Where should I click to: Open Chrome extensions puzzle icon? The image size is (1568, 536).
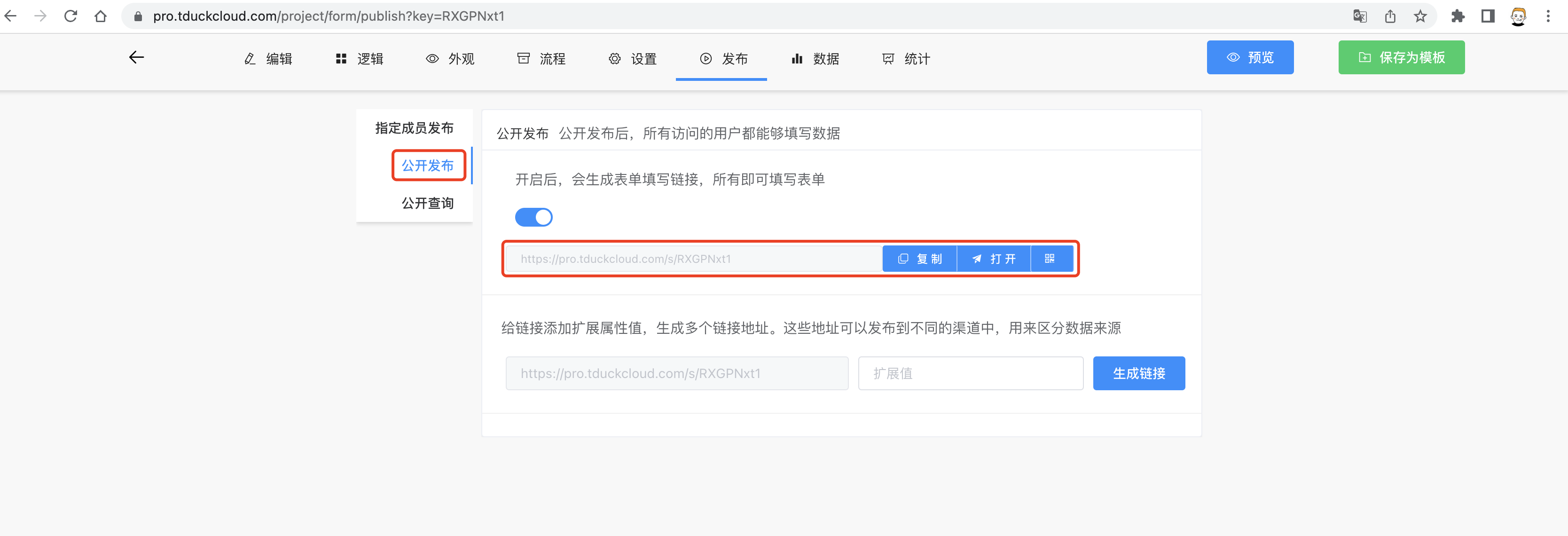pyautogui.click(x=1457, y=16)
